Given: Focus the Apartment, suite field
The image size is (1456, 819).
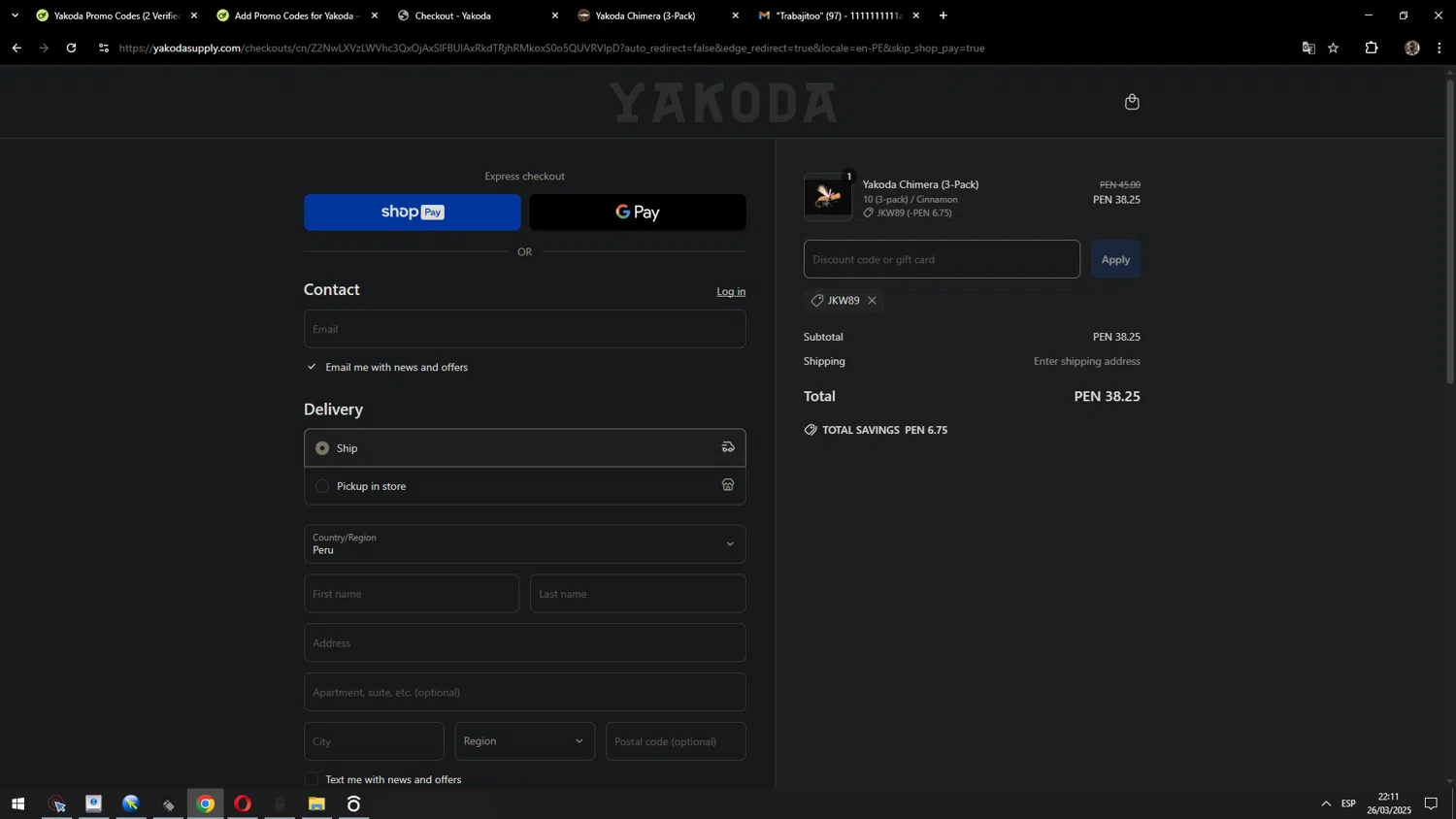Looking at the screenshot, I should click(x=525, y=693).
